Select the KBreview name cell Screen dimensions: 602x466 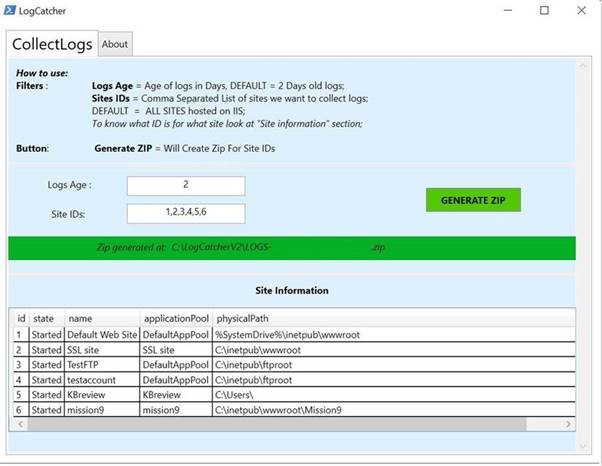(x=102, y=395)
